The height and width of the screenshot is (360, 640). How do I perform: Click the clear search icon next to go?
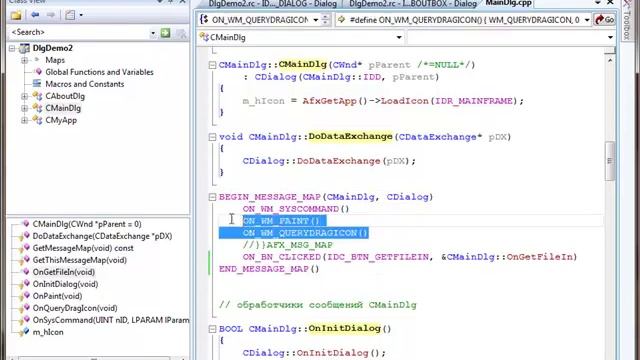pos(181,33)
